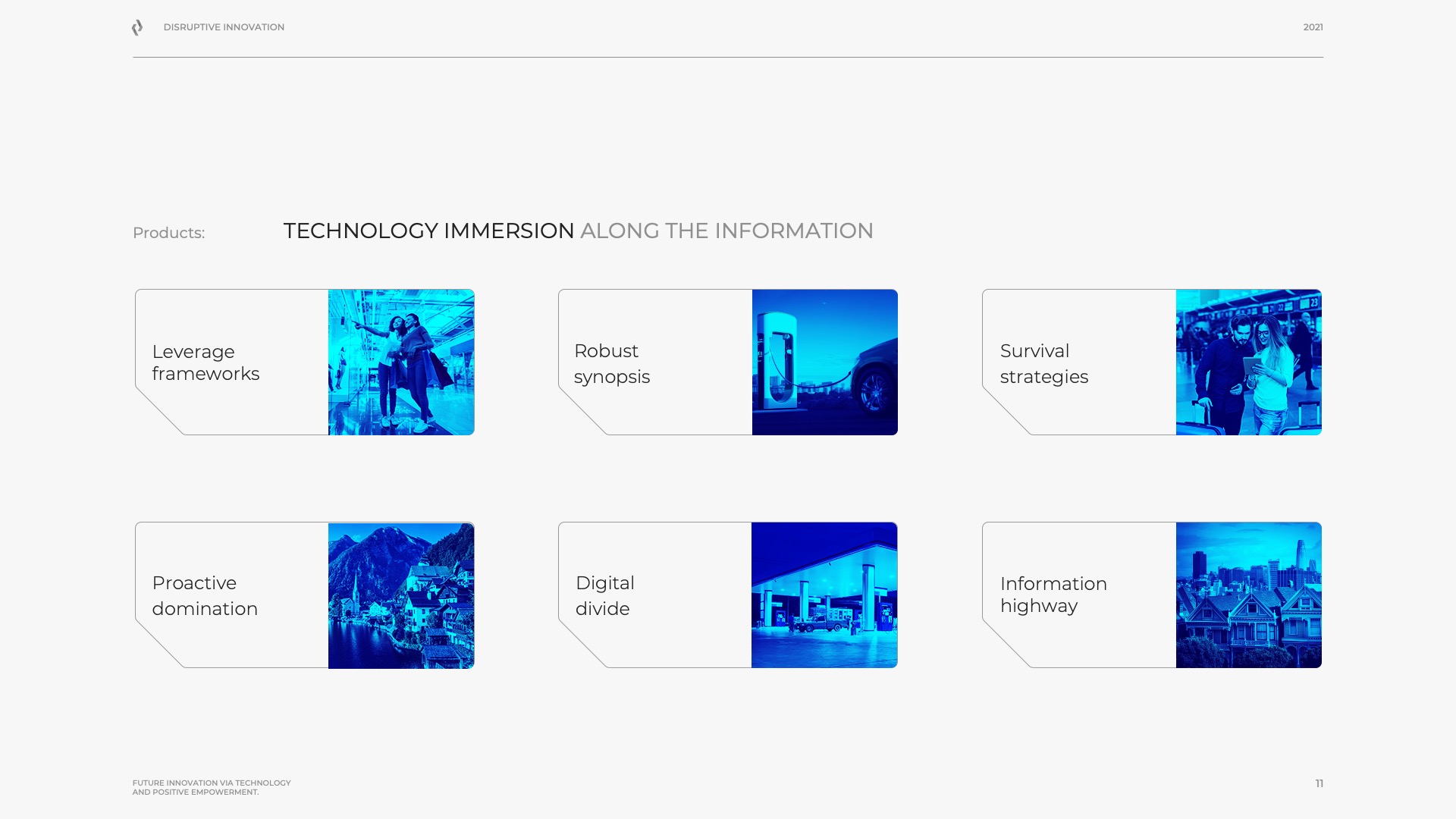Select the Digital divide card text
Viewport: 1456px width, 819px height.
(604, 596)
